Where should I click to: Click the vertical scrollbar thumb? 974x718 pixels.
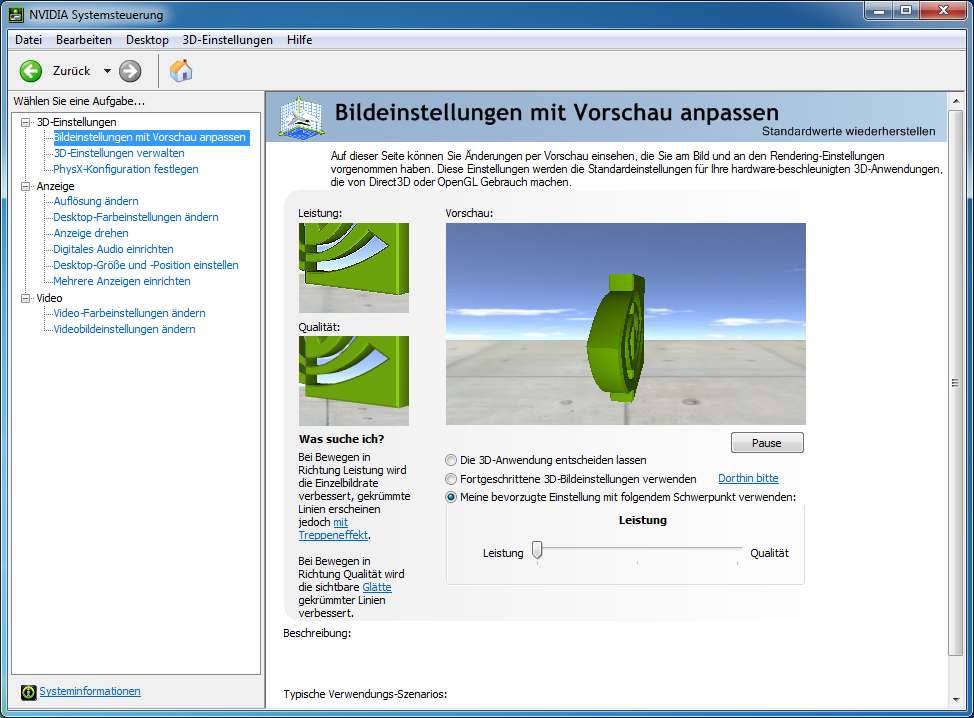point(956,383)
